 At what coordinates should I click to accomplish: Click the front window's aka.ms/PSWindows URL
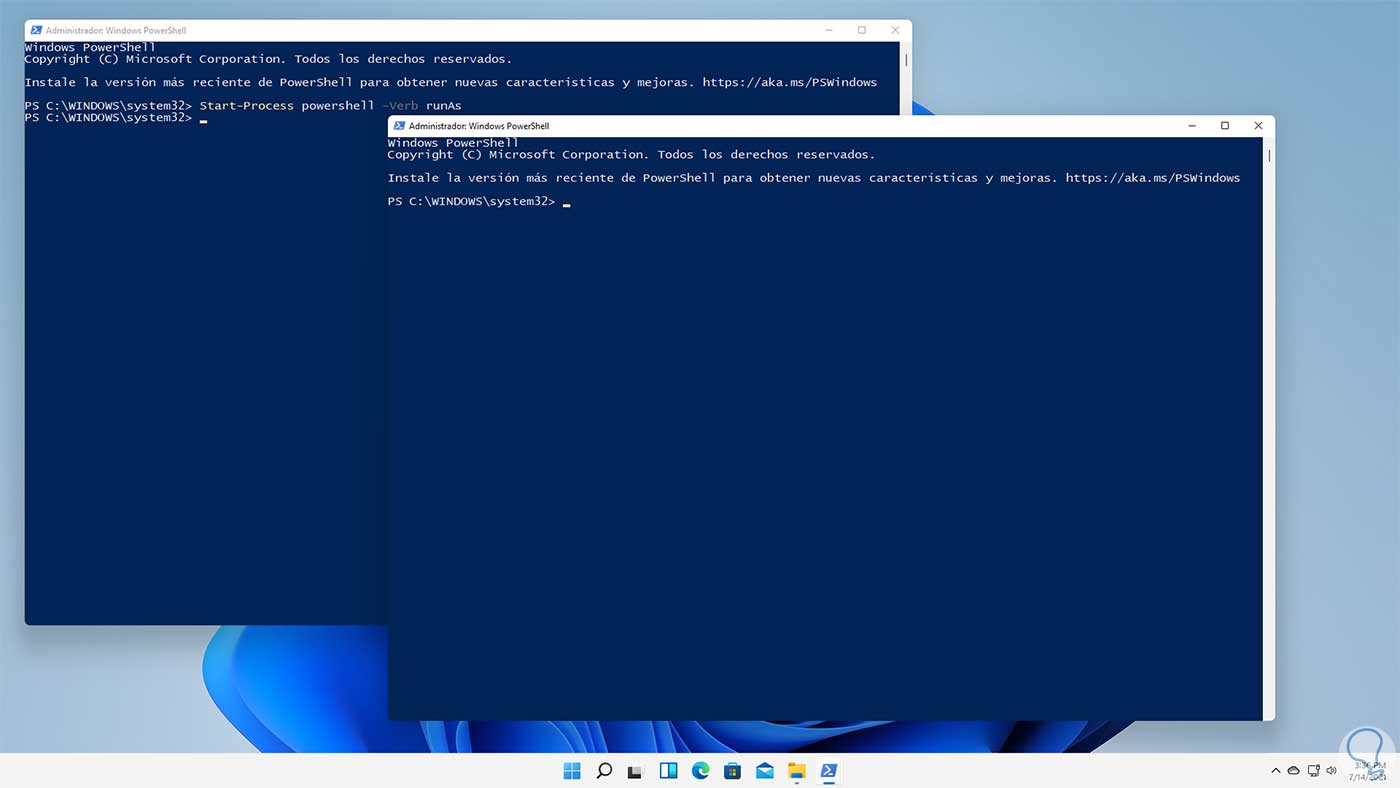[1152, 178]
